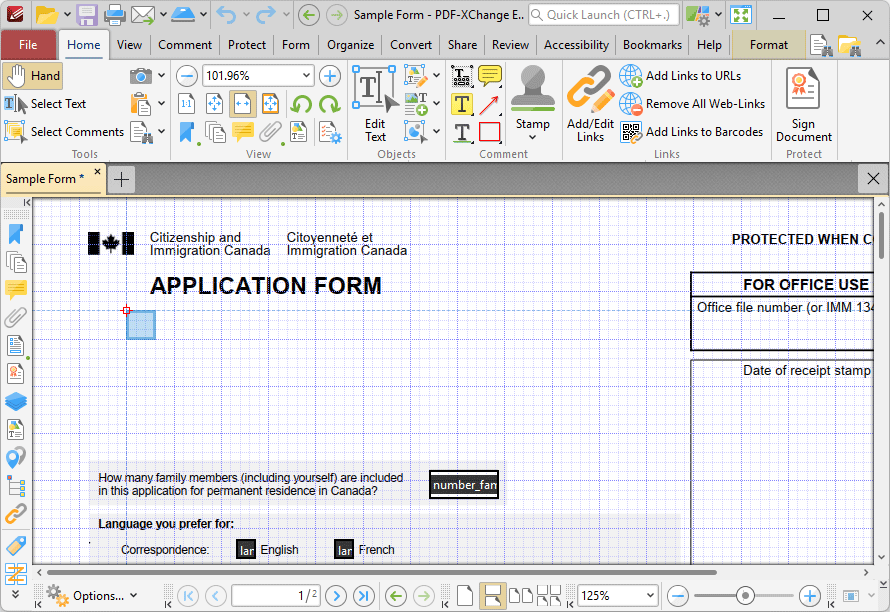Go to the next page
Viewport: 890px width, 612px height.
pos(336,596)
